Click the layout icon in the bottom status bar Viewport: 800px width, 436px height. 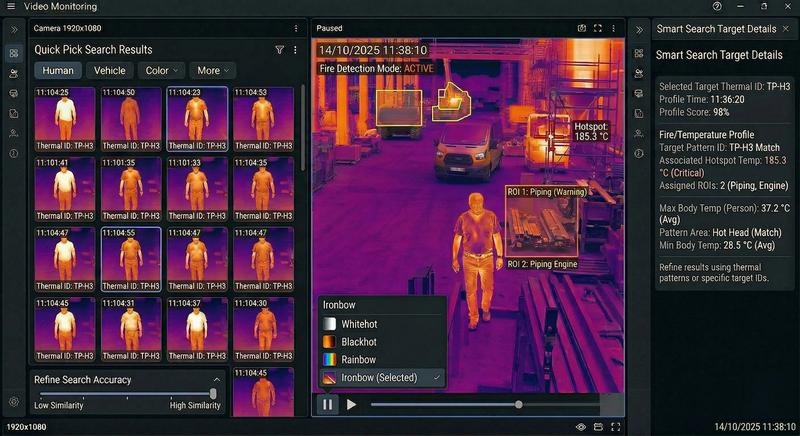click(x=598, y=427)
